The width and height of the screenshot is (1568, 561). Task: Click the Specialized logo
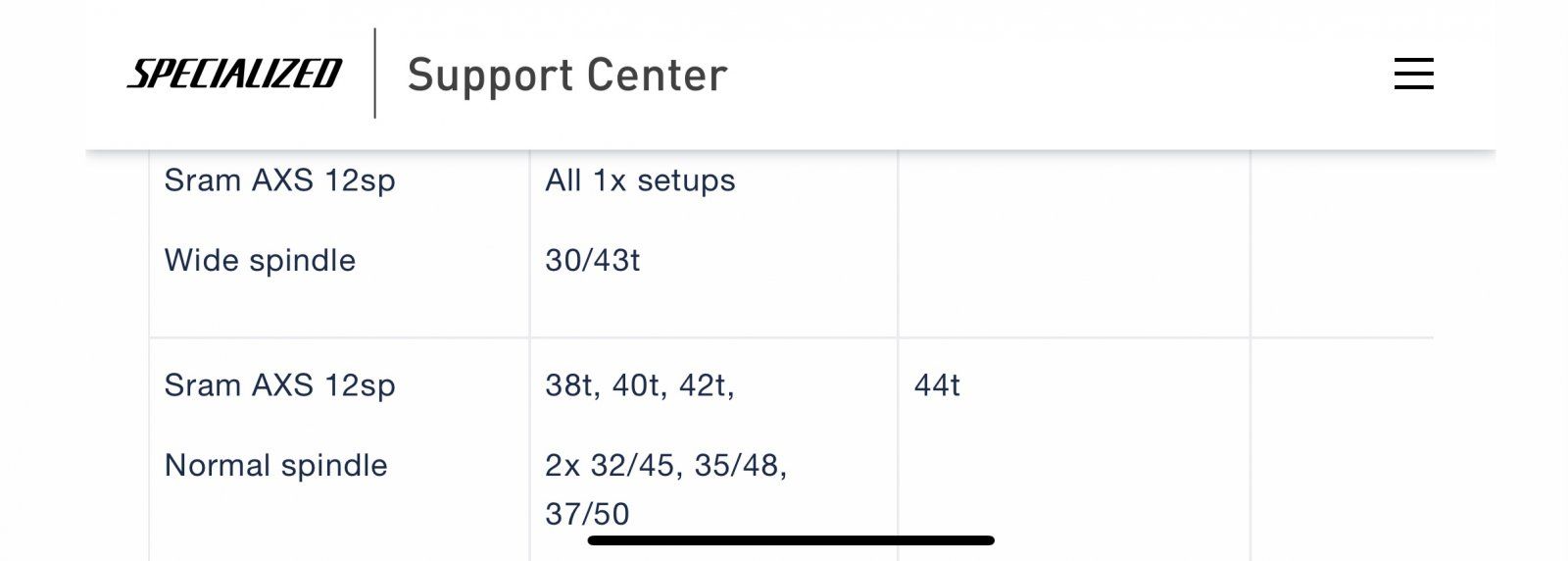234,74
